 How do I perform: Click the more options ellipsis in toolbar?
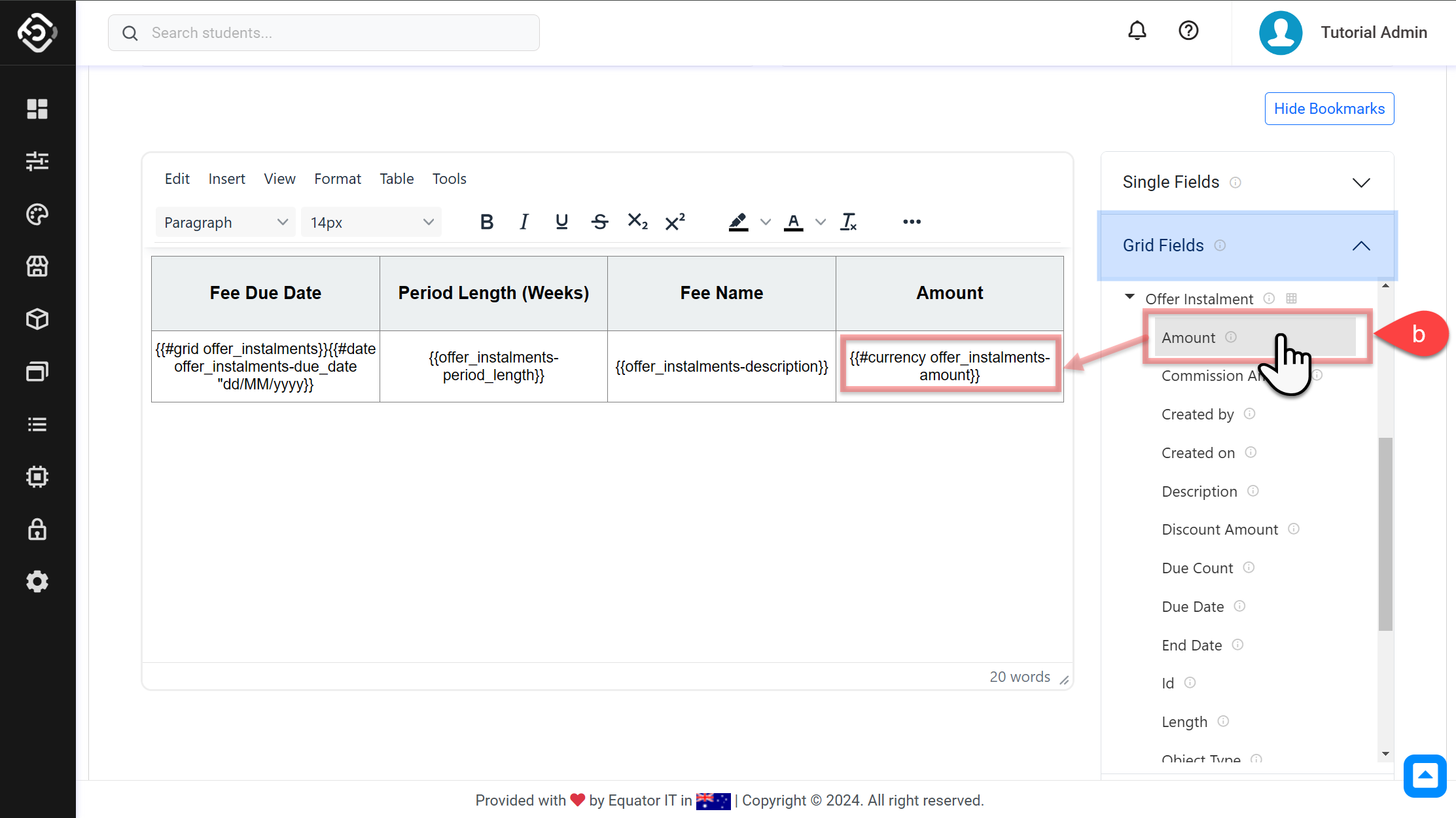912,222
